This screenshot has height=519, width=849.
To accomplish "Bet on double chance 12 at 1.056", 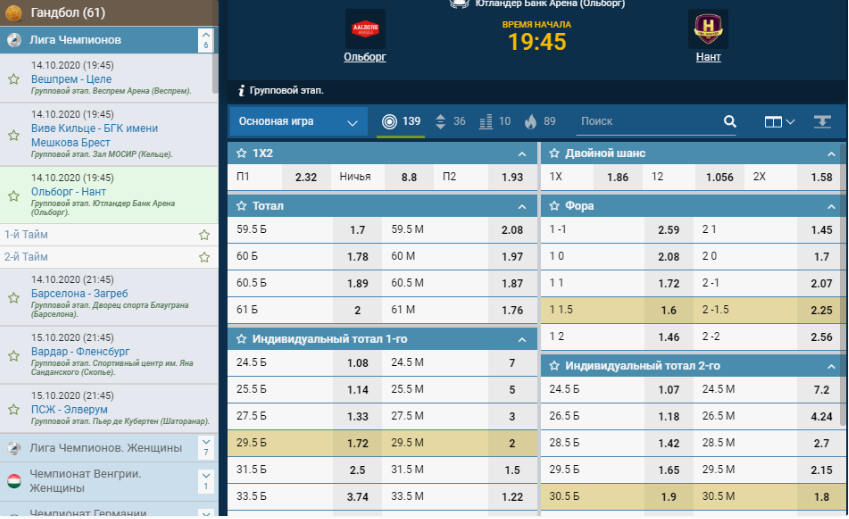I will [x=719, y=177].
